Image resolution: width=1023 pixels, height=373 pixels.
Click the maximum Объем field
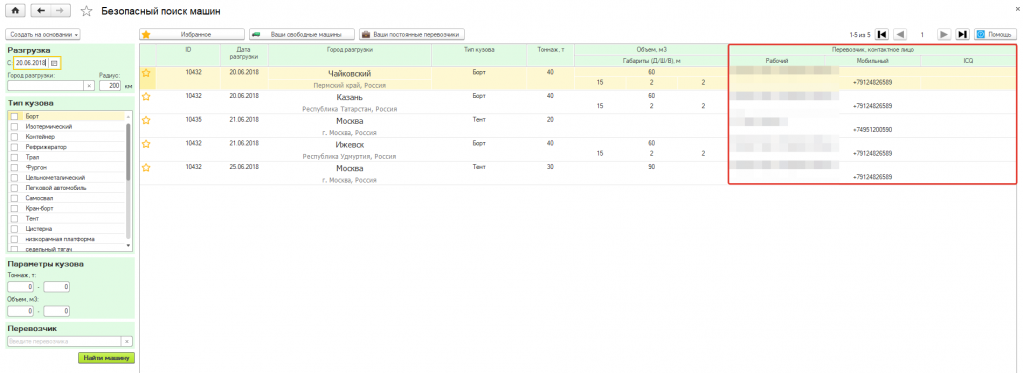[x=57, y=311]
